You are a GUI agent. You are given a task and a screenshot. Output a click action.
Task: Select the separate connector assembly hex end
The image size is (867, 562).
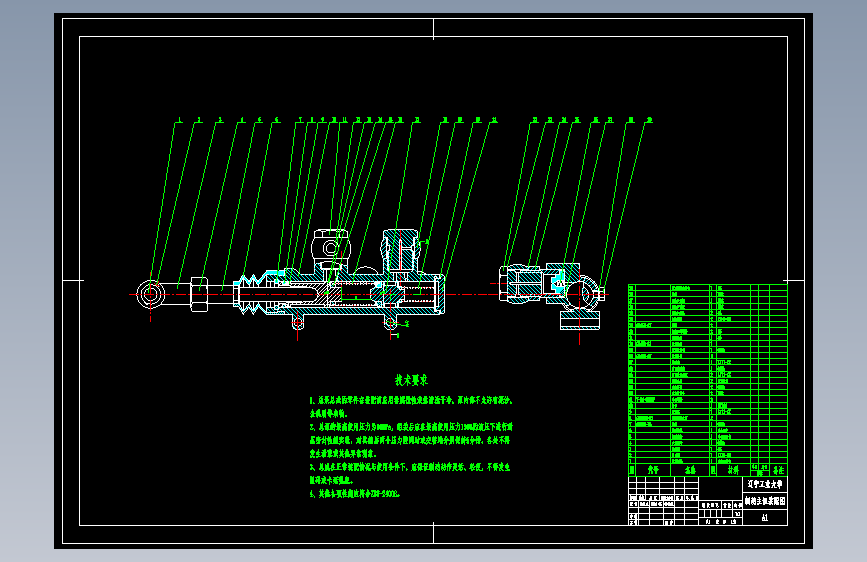point(503,284)
